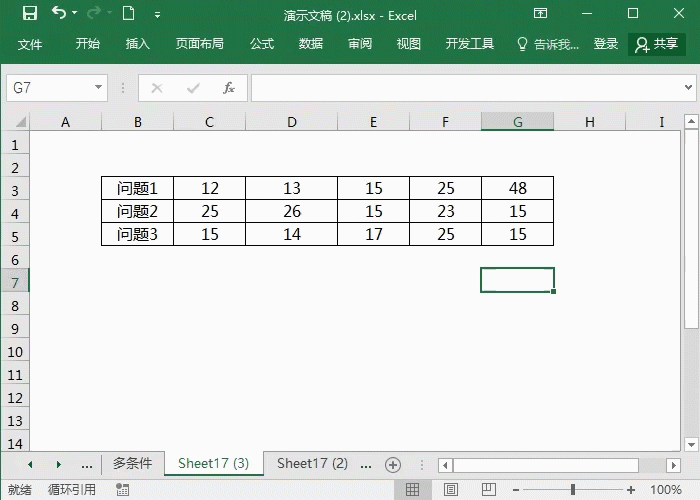Click the 共享 share button
The width and height of the screenshot is (700, 500).
(656, 44)
